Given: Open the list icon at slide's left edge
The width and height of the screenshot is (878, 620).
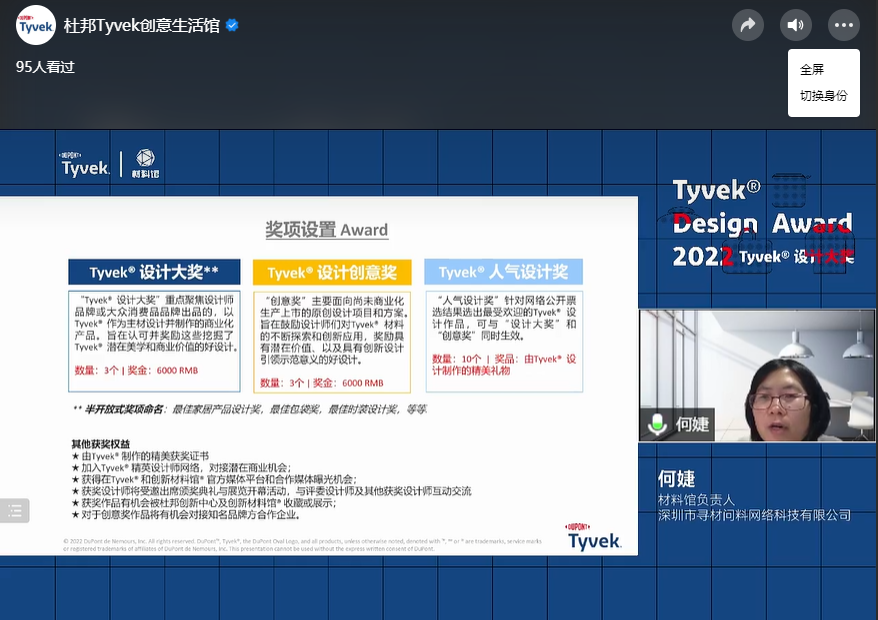Looking at the screenshot, I should 15,510.
